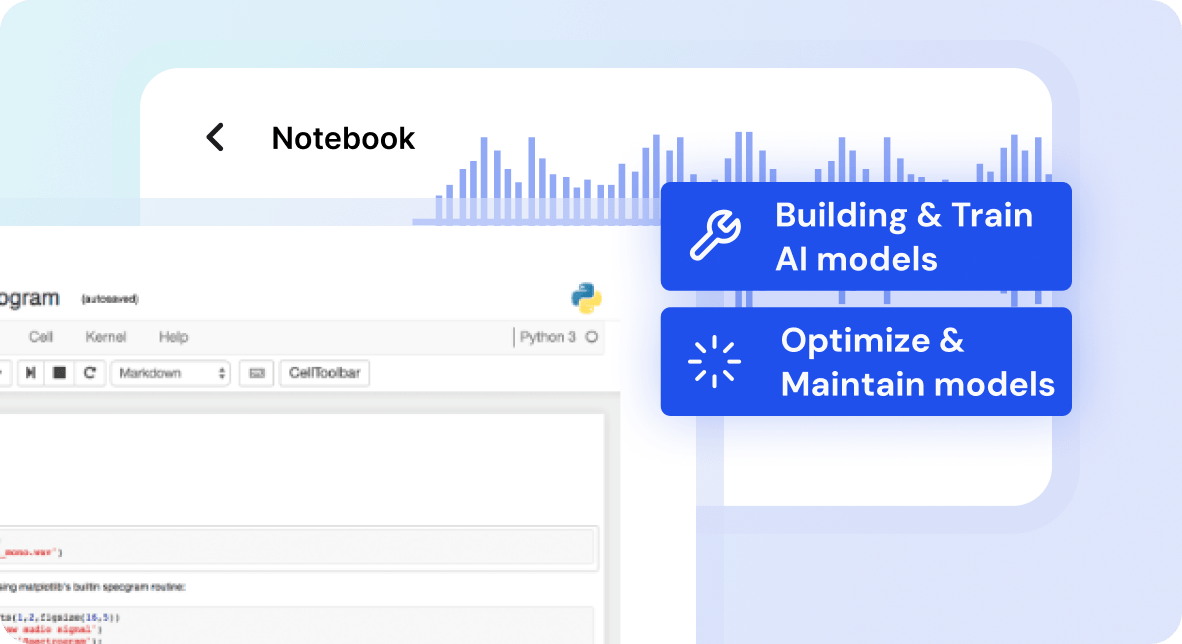1182x644 pixels.
Task: Click the code cell containing _mono.wav
Action: (299, 549)
